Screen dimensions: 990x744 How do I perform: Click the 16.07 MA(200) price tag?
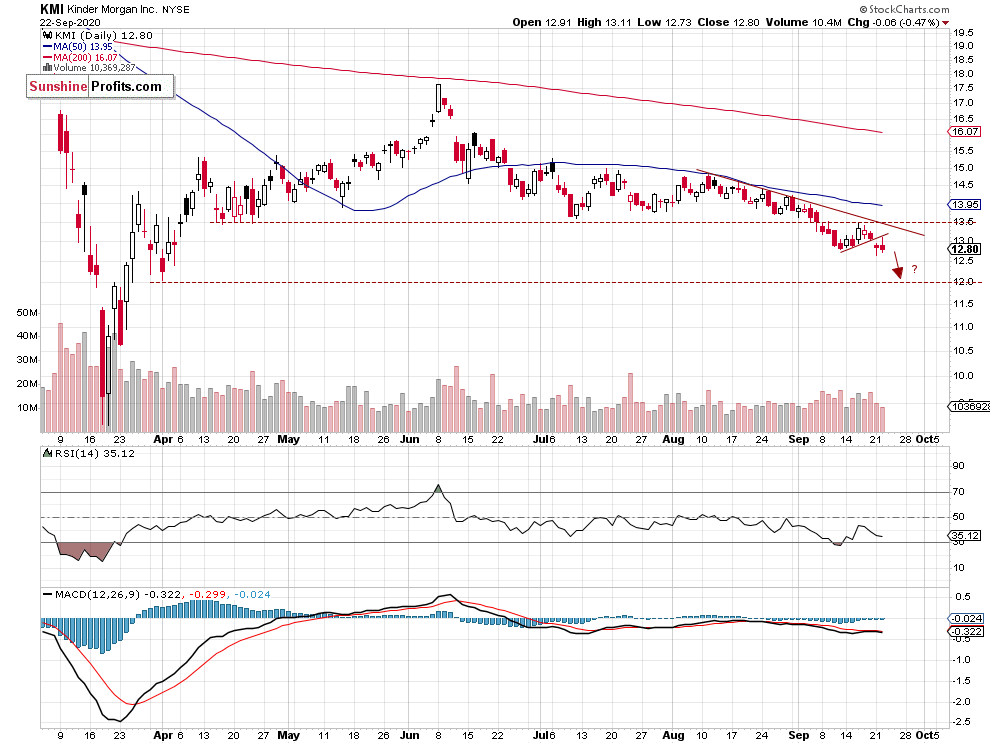tap(964, 131)
